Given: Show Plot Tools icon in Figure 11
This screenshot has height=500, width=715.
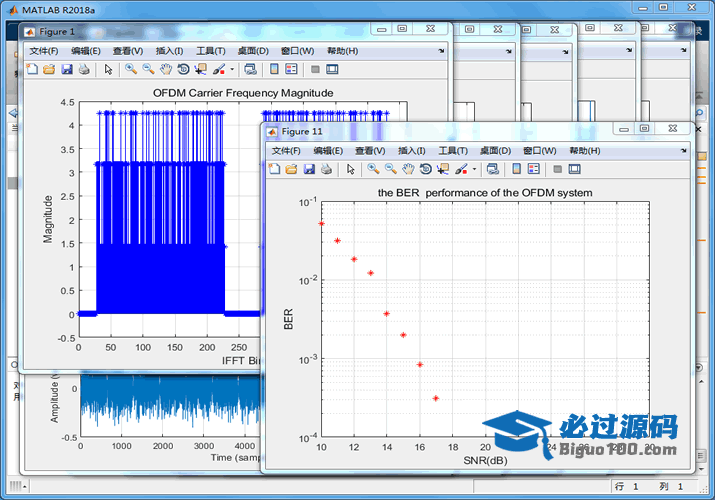Looking at the screenshot, I should tap(575, 169).
